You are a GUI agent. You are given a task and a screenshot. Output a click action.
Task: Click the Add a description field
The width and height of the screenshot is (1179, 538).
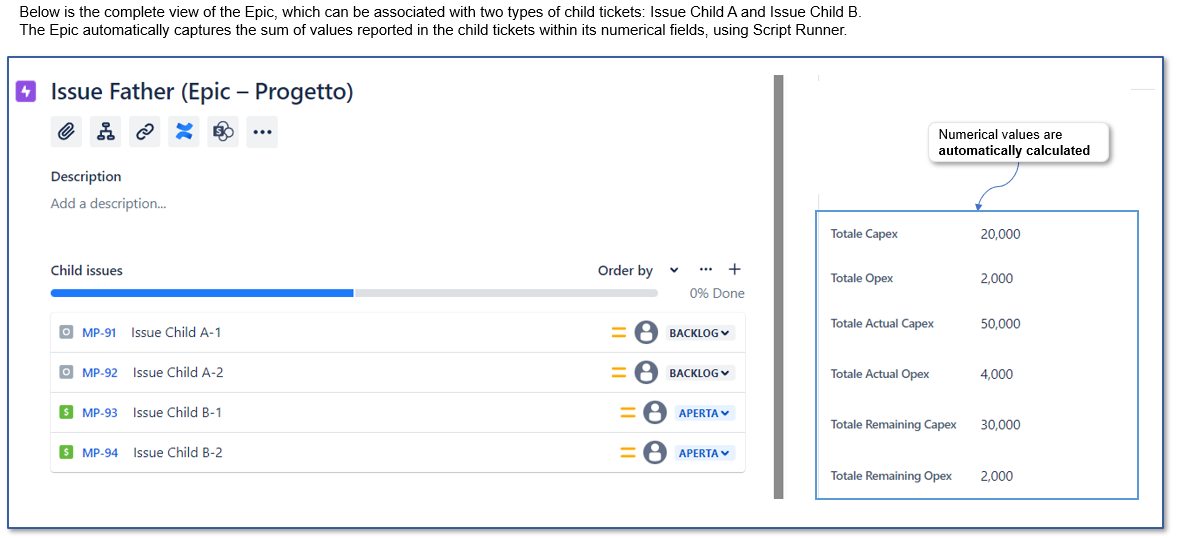click(108, 204)
